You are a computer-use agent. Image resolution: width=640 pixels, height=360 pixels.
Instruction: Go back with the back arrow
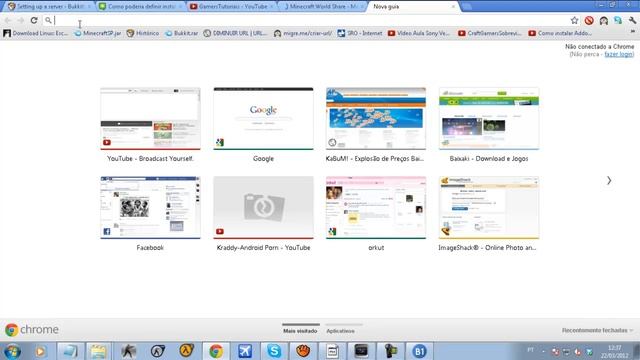pos(8,20)
